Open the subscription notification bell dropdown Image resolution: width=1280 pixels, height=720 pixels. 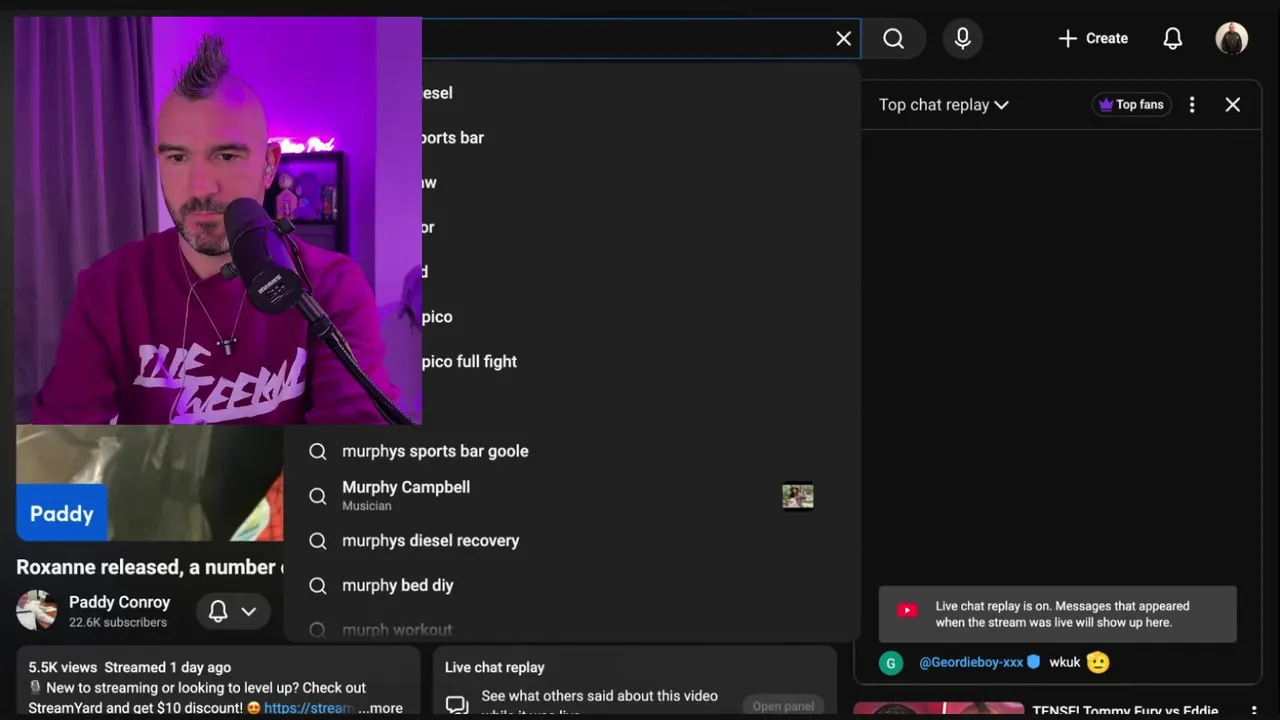(233, 610)
